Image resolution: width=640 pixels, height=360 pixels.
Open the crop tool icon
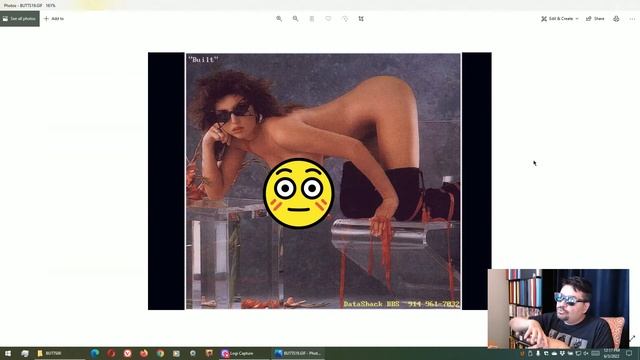pyautogui.click(x=361, y=19)
